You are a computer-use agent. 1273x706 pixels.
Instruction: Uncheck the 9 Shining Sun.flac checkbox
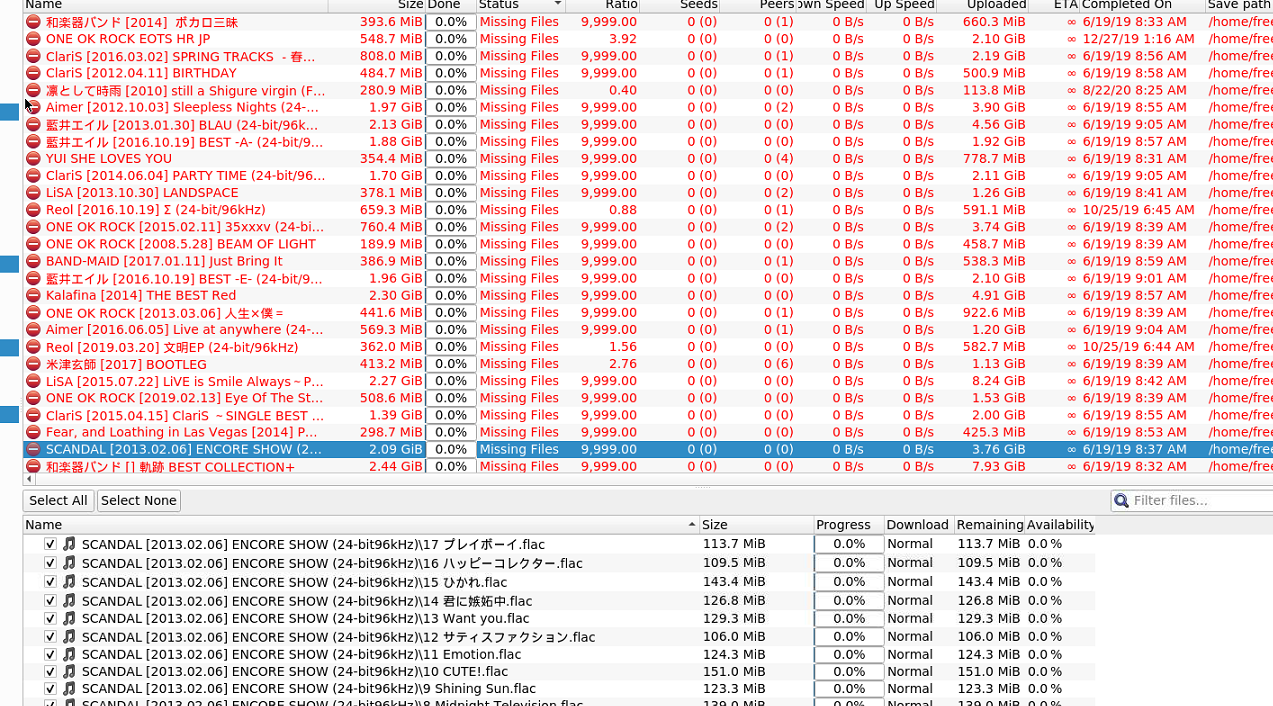[50, 688]
